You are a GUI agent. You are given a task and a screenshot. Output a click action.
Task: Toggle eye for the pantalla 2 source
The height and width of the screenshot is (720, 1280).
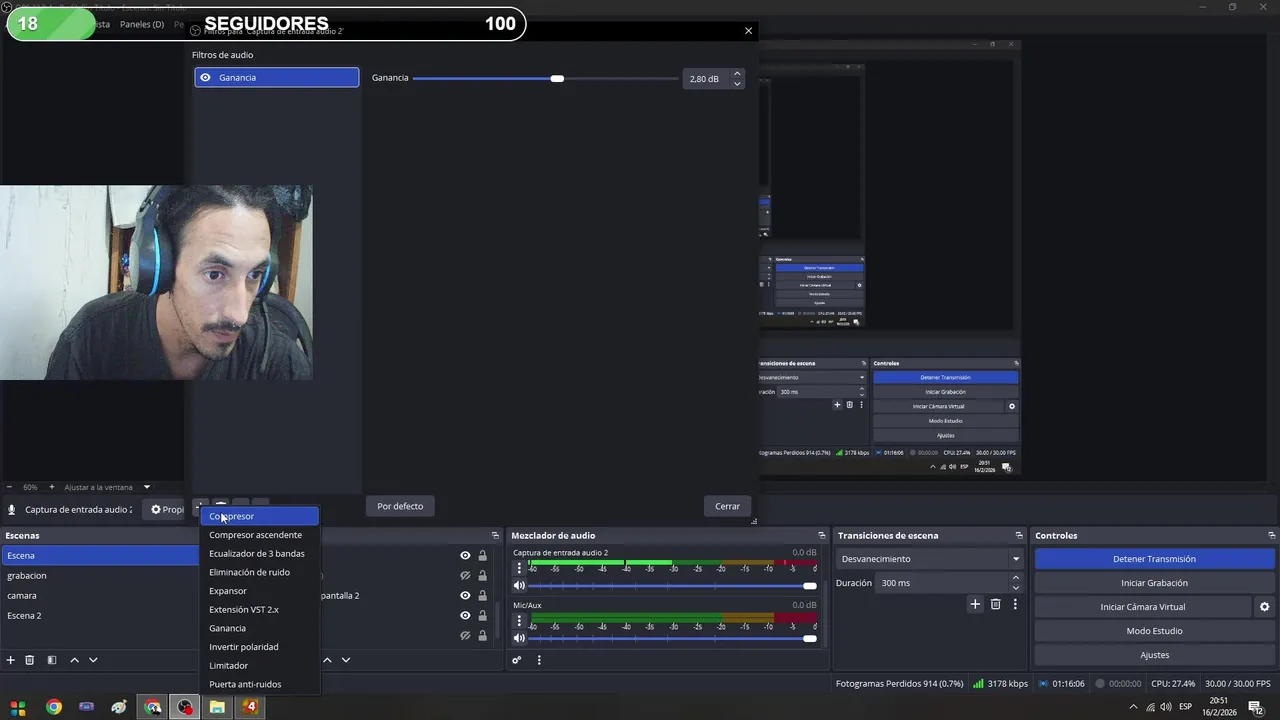(x=465, y=595)
